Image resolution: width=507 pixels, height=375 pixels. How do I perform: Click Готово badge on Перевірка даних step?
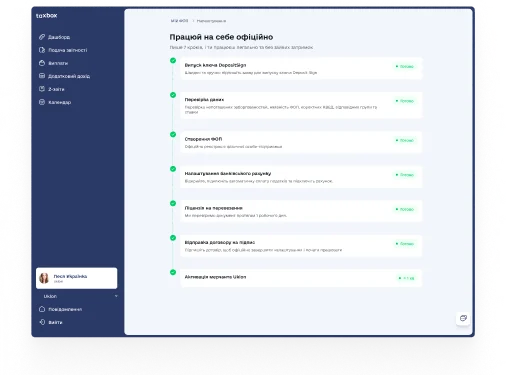click(x=405, y=101)
